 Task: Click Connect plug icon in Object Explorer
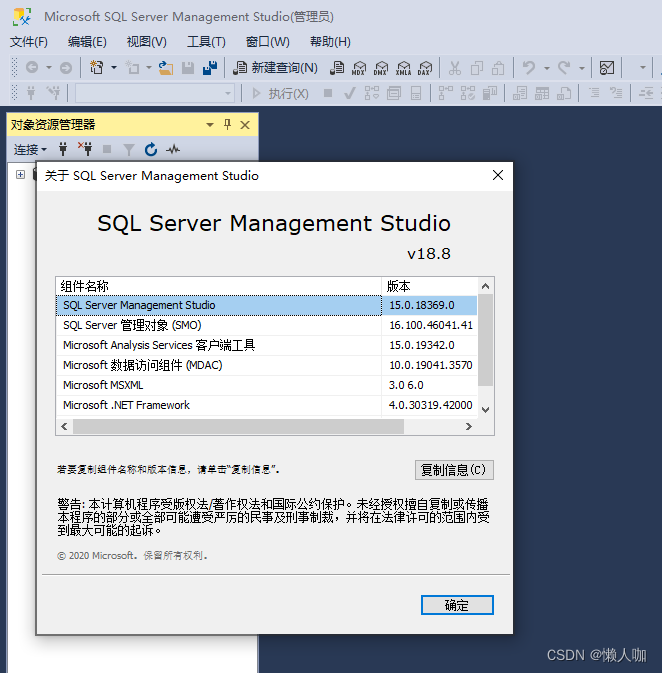(x=63, y=149)
